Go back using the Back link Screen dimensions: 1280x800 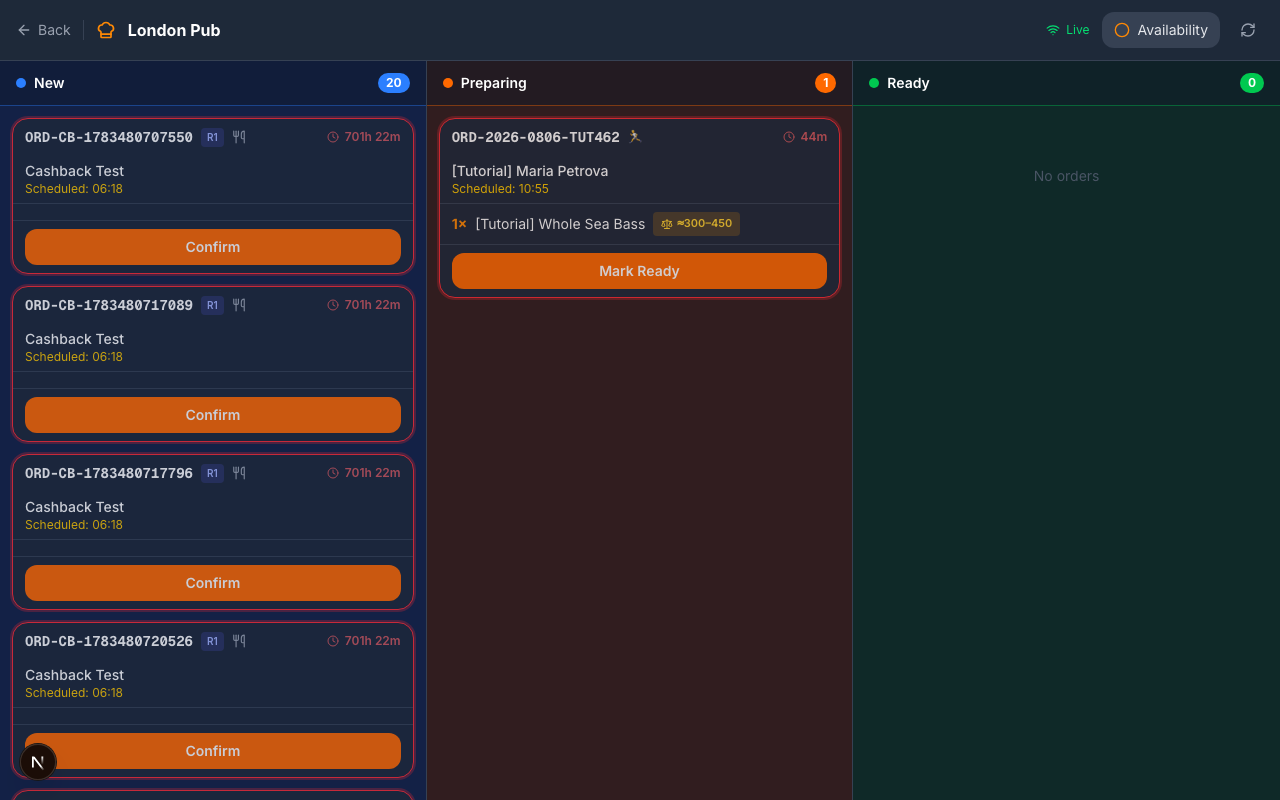(44, 30)
